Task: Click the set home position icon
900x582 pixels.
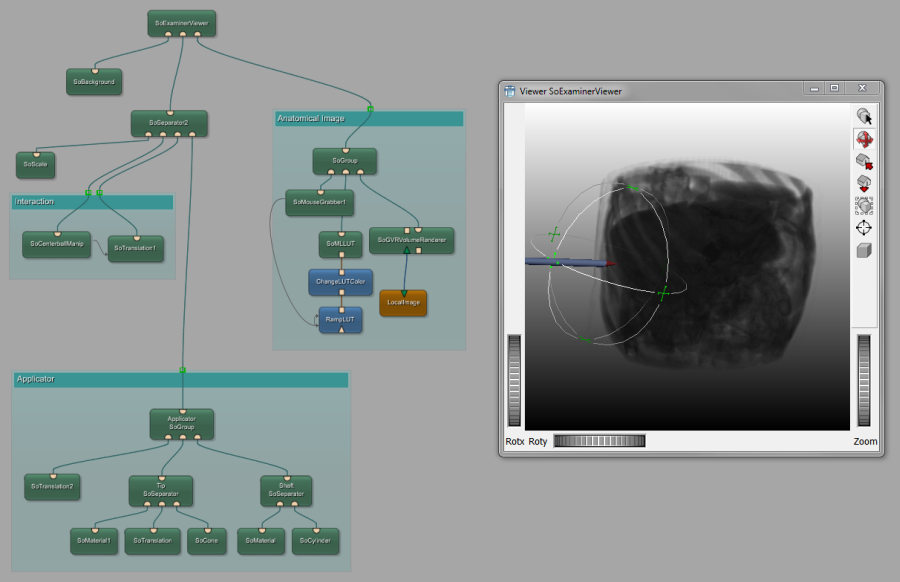Action: [x=864, y=161]
